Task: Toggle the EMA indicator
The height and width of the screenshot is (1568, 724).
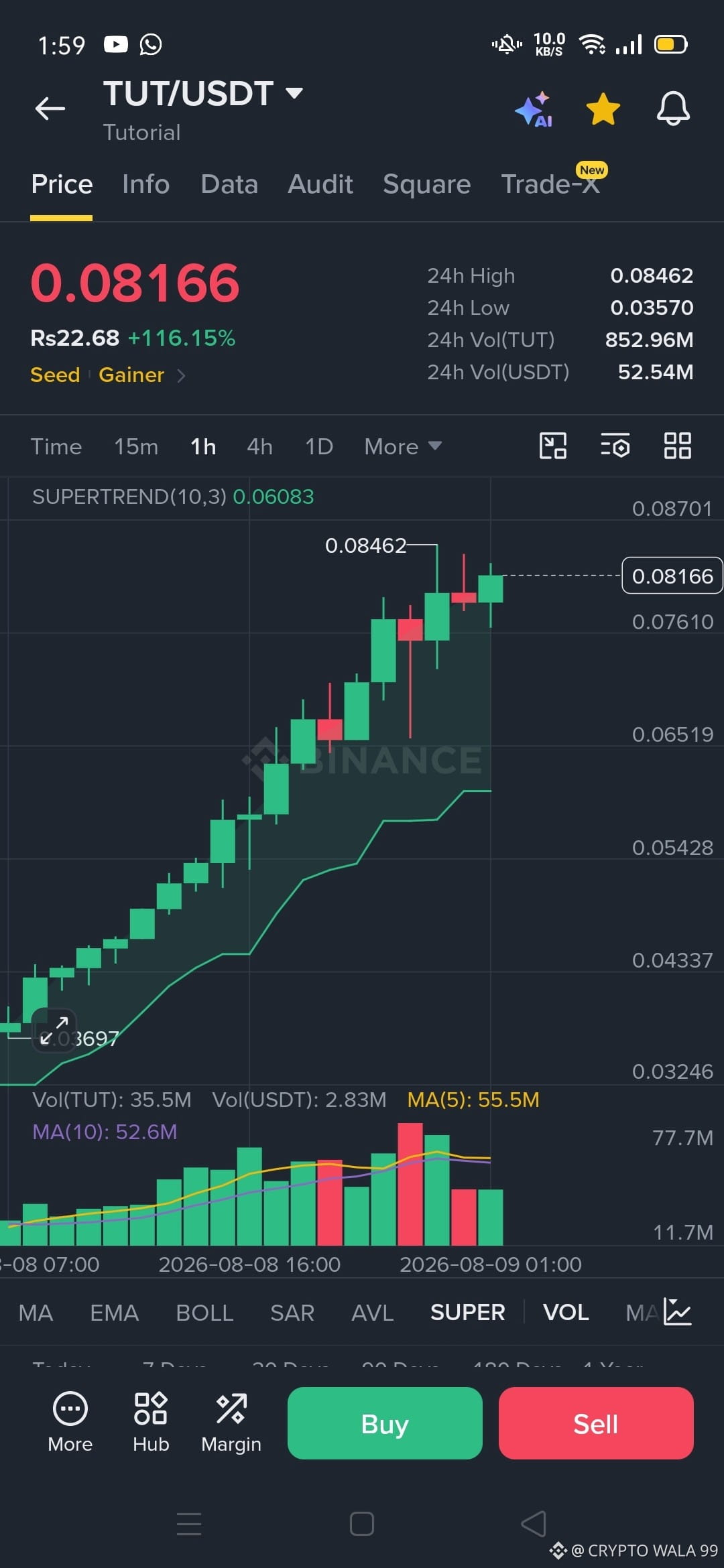Action: (114, 1312)
